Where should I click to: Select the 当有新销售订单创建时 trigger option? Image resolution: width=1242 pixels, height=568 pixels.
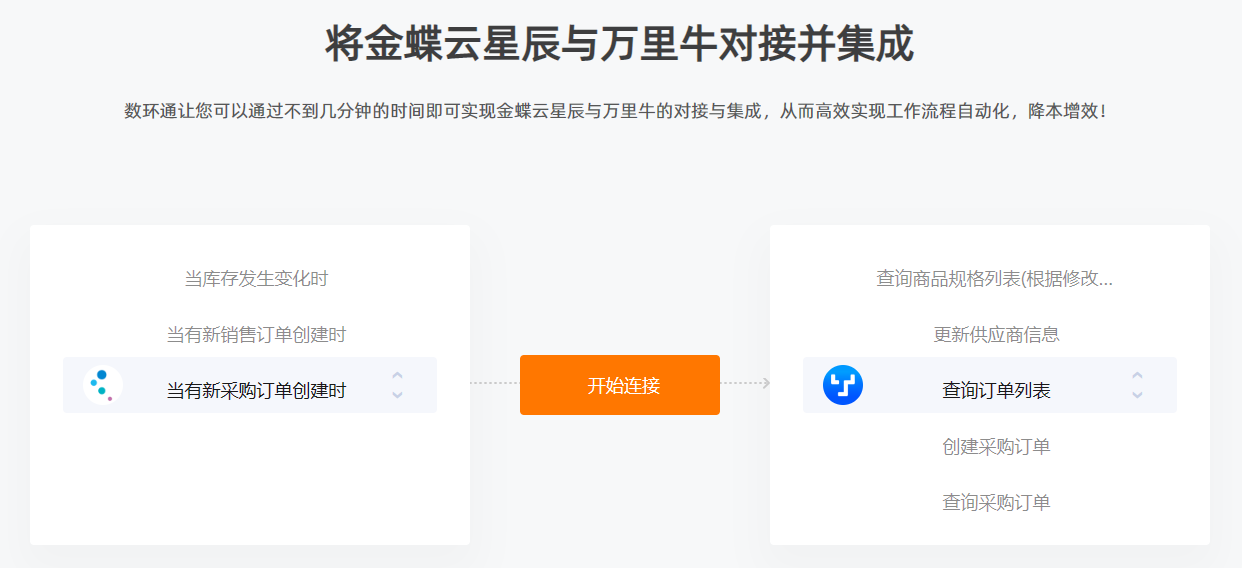click(256, 335)
